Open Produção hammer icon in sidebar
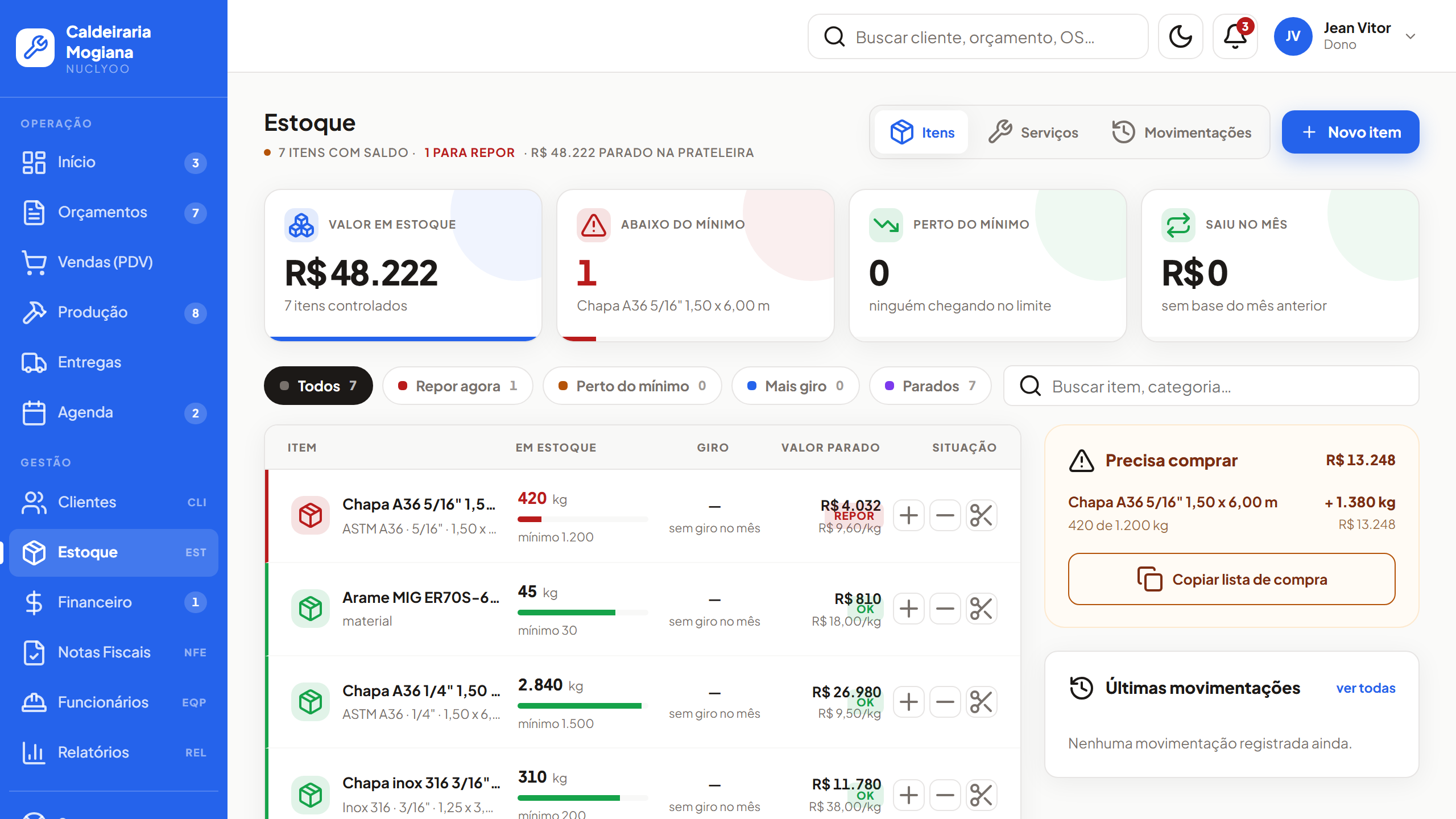1456x819 pixels. point(34,312)
